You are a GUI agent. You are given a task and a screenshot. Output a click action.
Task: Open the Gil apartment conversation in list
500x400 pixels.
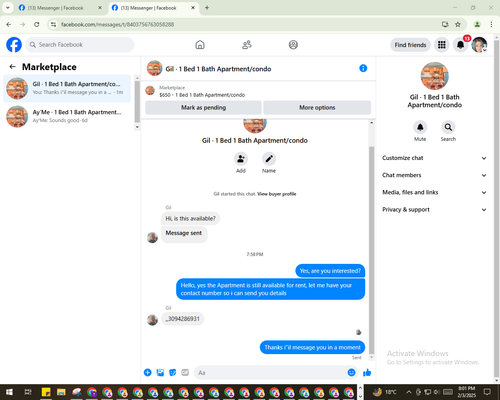67,88
